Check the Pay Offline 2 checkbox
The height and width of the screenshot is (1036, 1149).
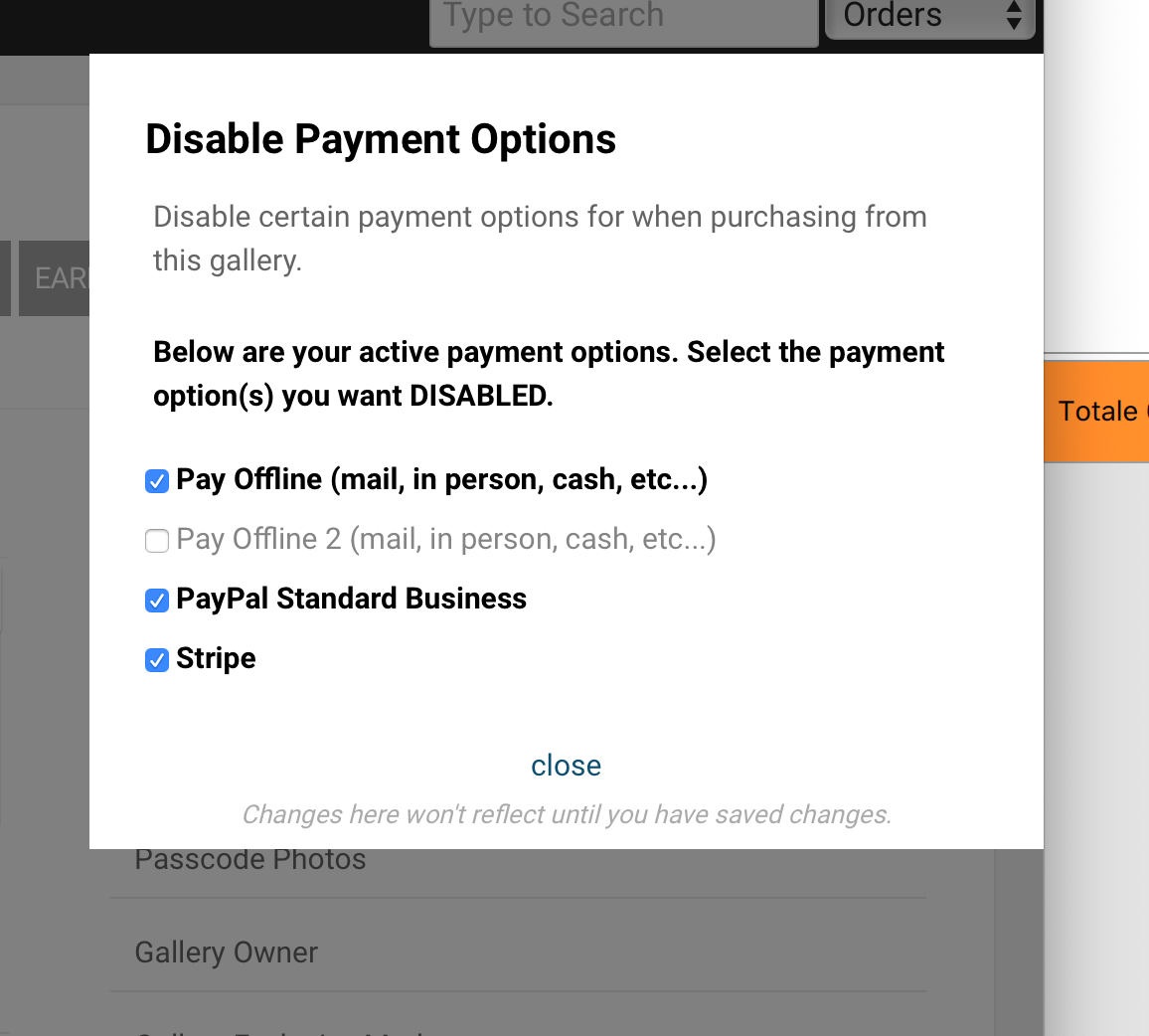pyautogui.click(x=157, y=541)
